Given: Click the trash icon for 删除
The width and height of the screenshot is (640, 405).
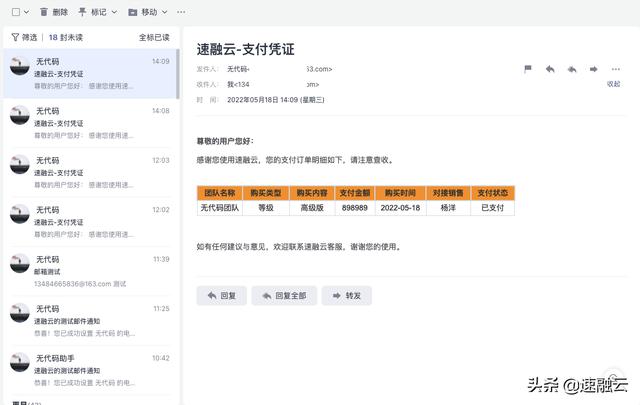Looking at the screenshot, I should tap(44, 12).
